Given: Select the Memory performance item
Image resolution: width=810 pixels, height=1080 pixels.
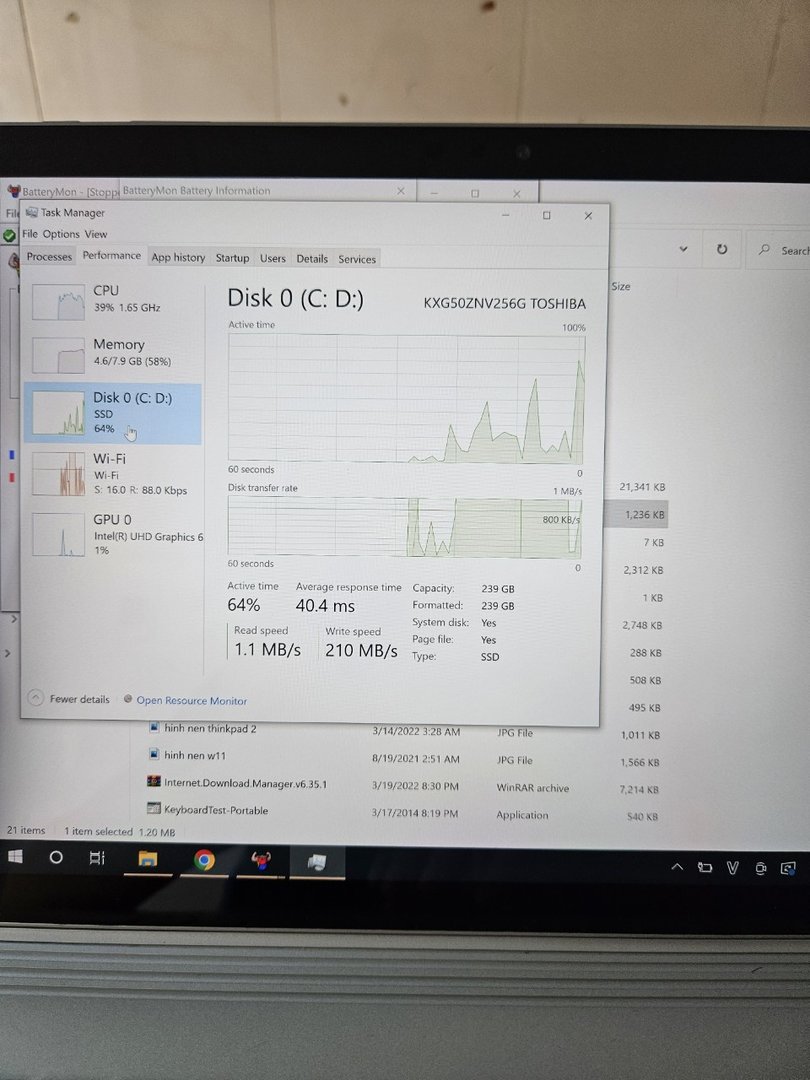Looking at the screenshot, I should 112,353.
